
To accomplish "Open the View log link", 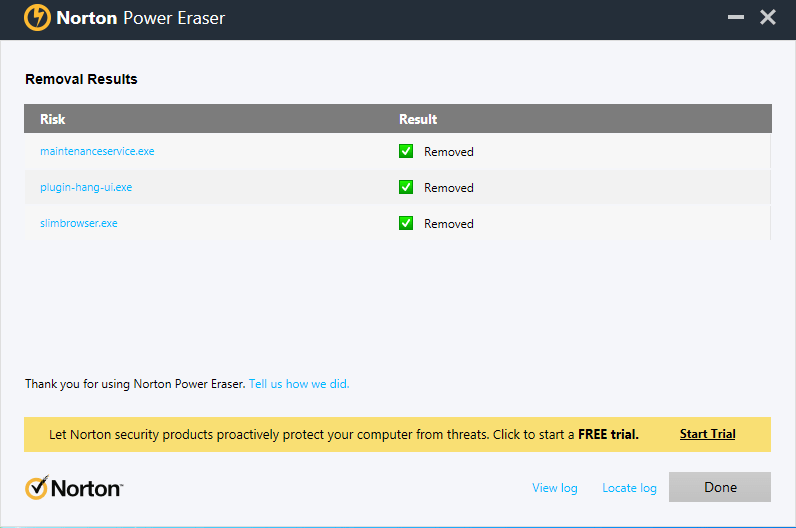I will coord(555,488).
